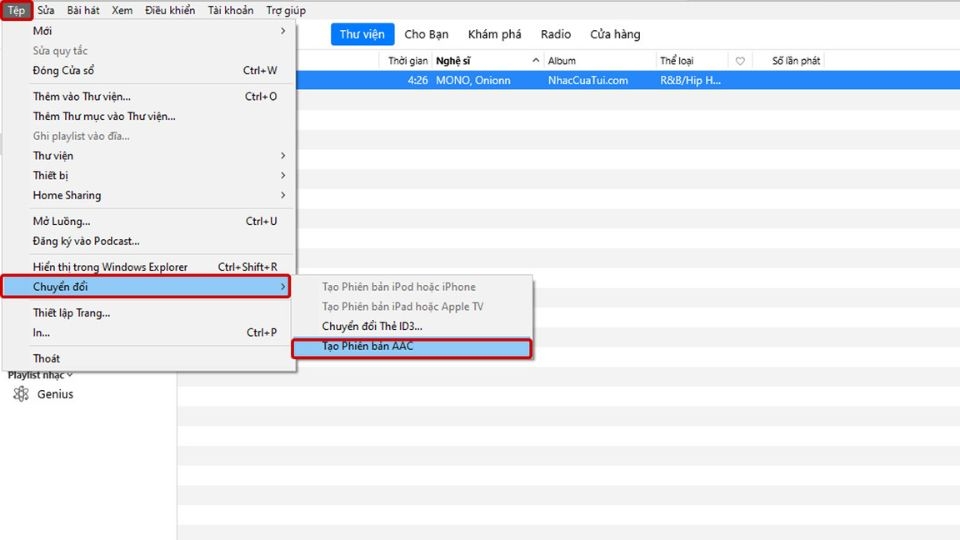Image resolution: width=960 pixels, height=540 pixels.
Task: Choose Thiết lập Trang... entry
Action: pos(149,313)
